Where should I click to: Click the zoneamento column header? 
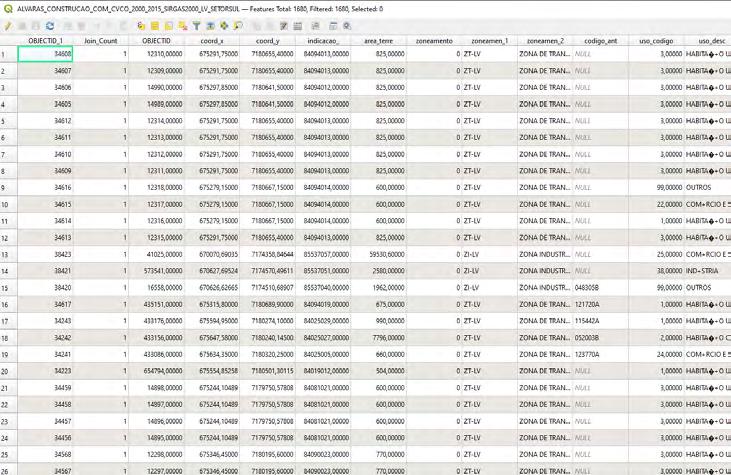[434, 41]
